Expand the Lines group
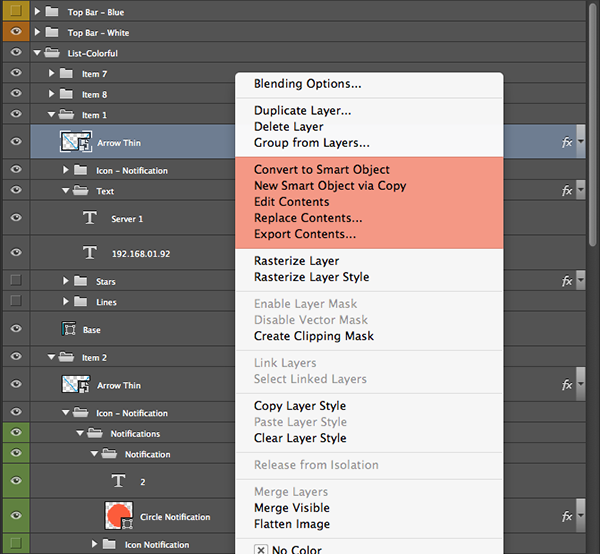The image size is (600, 554). click(x=66, y=301)
